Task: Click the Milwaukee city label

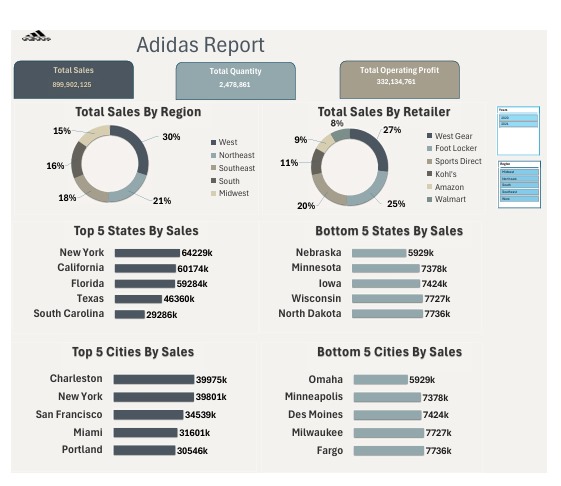Action: pyautogui.click(x=317, y=432)
